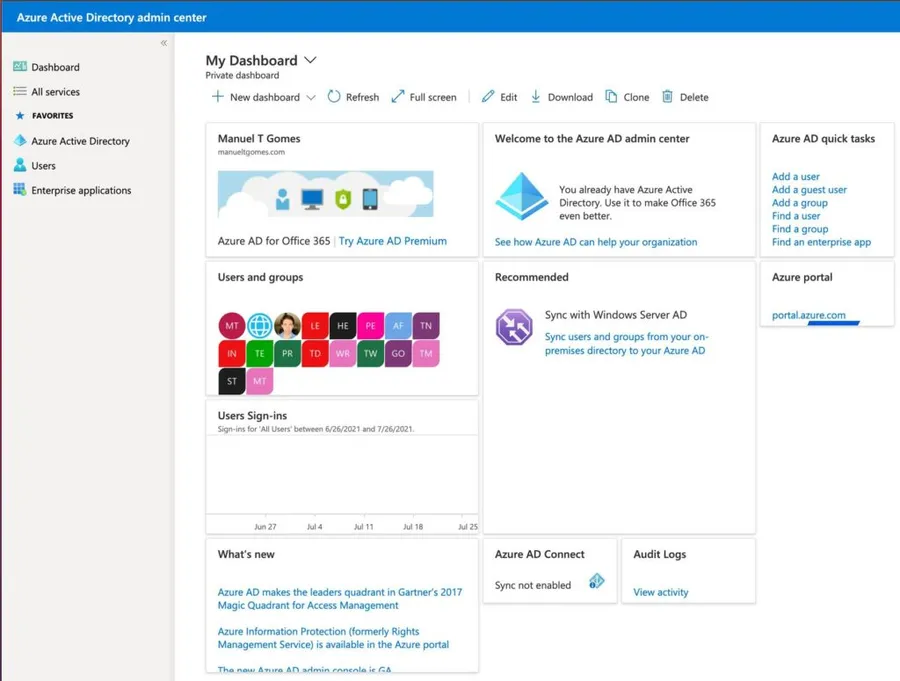Screen dimensions: 900x681
Task: Select the red LE user avatar
Action: 315,326
